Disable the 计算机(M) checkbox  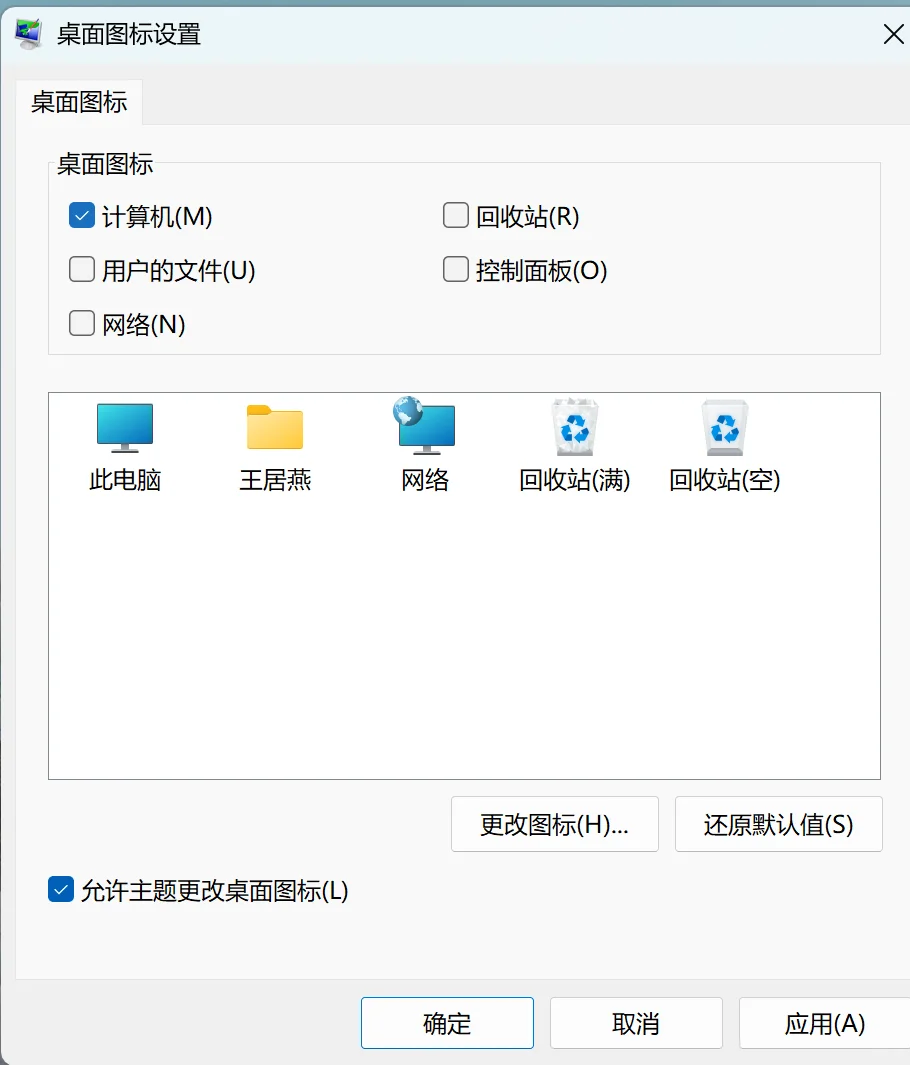[x=81, y=215]
